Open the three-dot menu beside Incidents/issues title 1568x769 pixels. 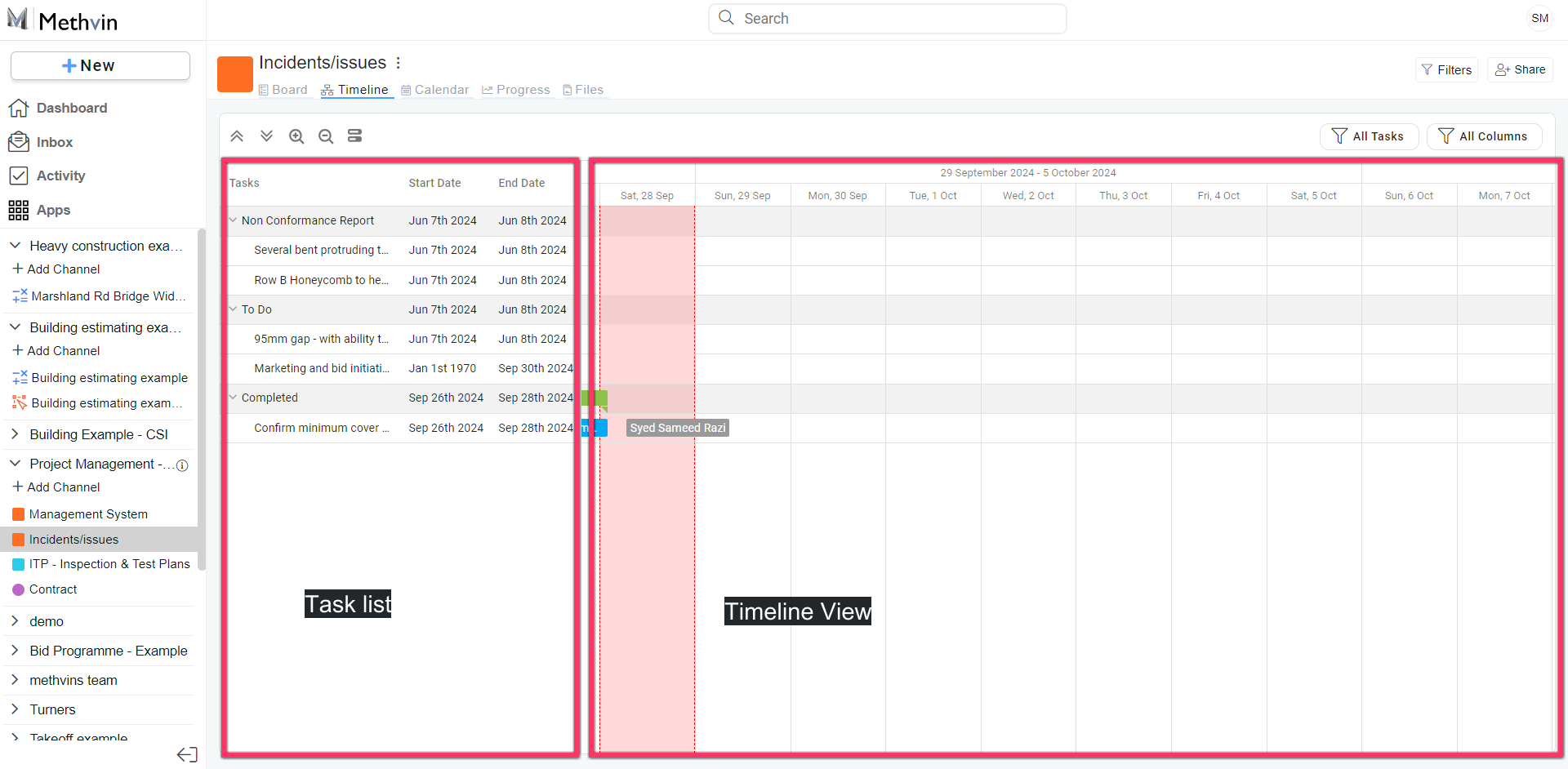pyautogui.click(x=399, y=63)
